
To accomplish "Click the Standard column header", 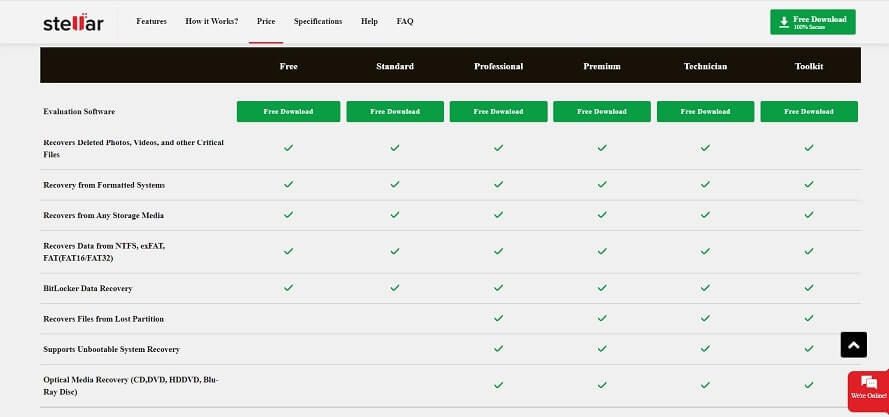I will tap(395, 66).
